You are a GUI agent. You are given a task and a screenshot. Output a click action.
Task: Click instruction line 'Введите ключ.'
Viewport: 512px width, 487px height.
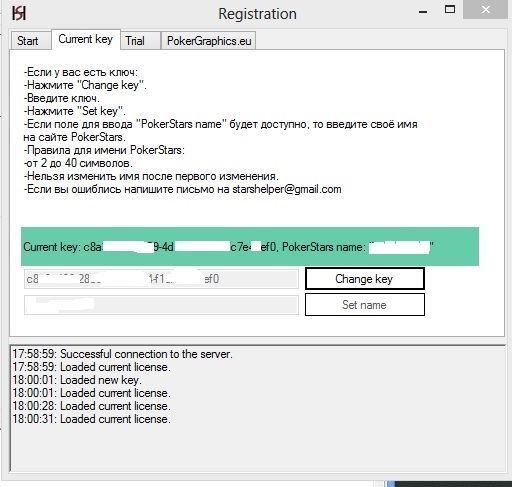(62, 98)
